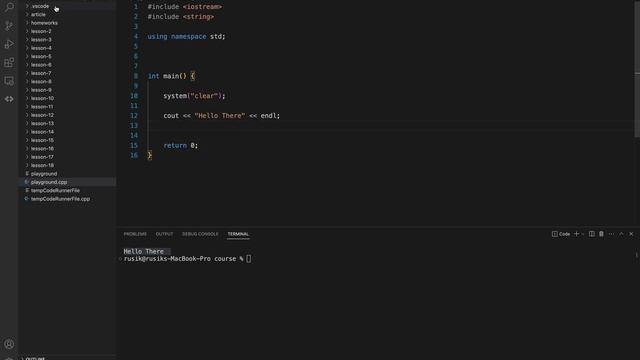Click line number 13 in the gutter
The width and height of the screenshot is (640, 360).
coord(134,125)
